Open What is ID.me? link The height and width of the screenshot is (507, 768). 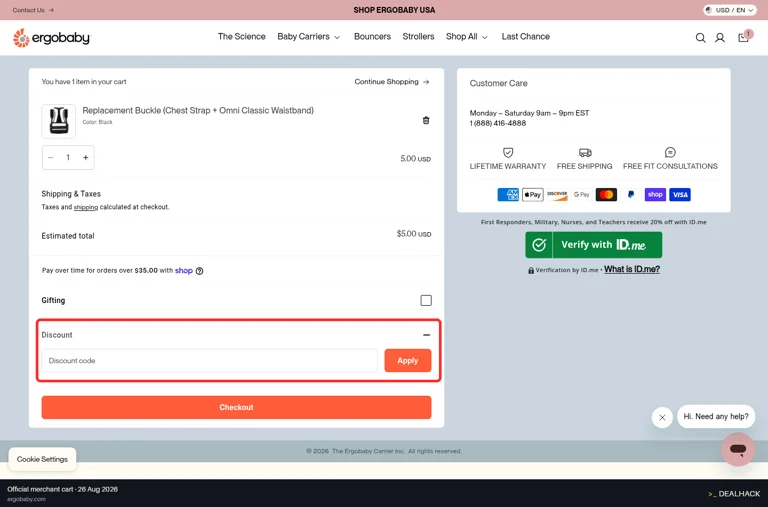click(x=632, y=269)
